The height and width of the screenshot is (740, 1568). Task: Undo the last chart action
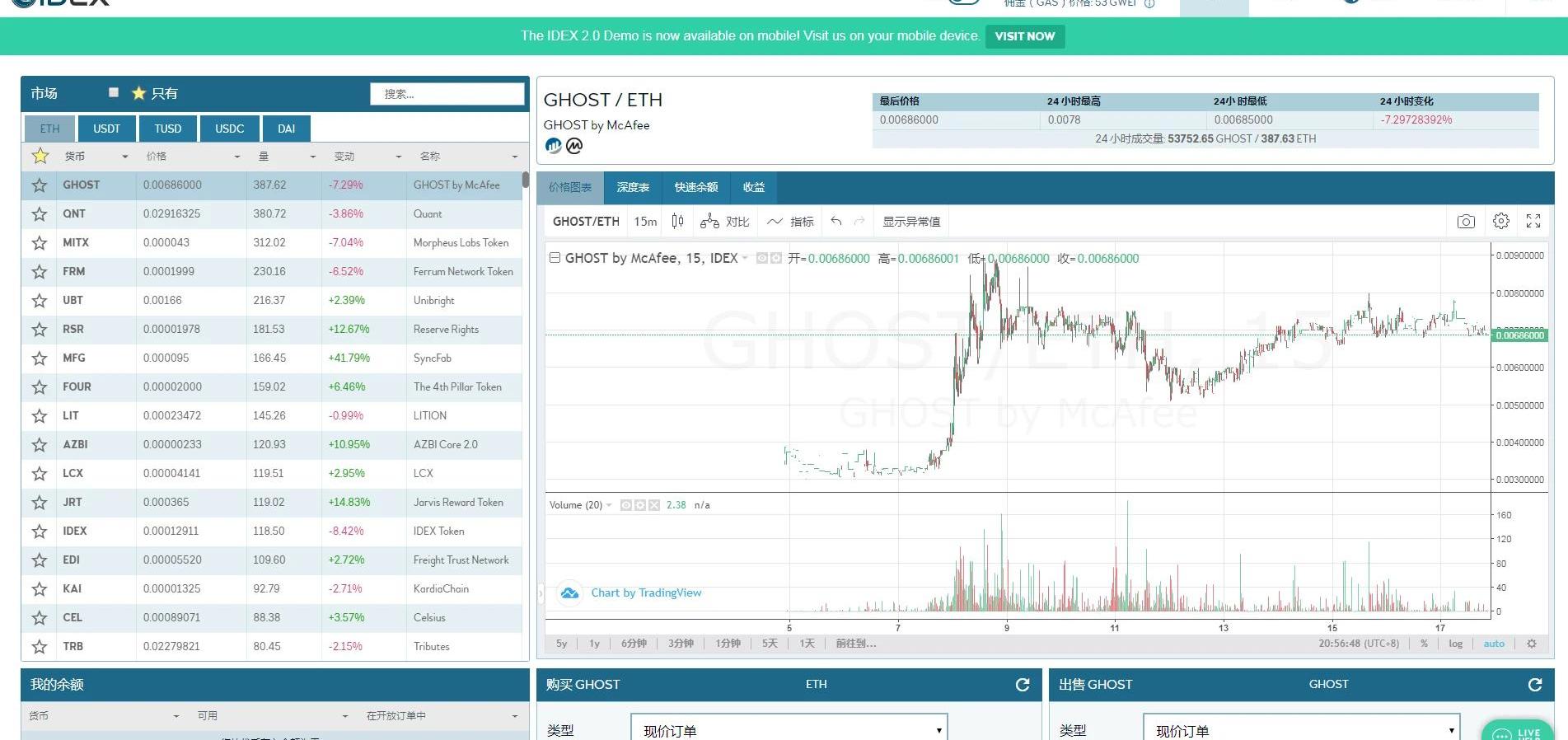tap(836, 221)
